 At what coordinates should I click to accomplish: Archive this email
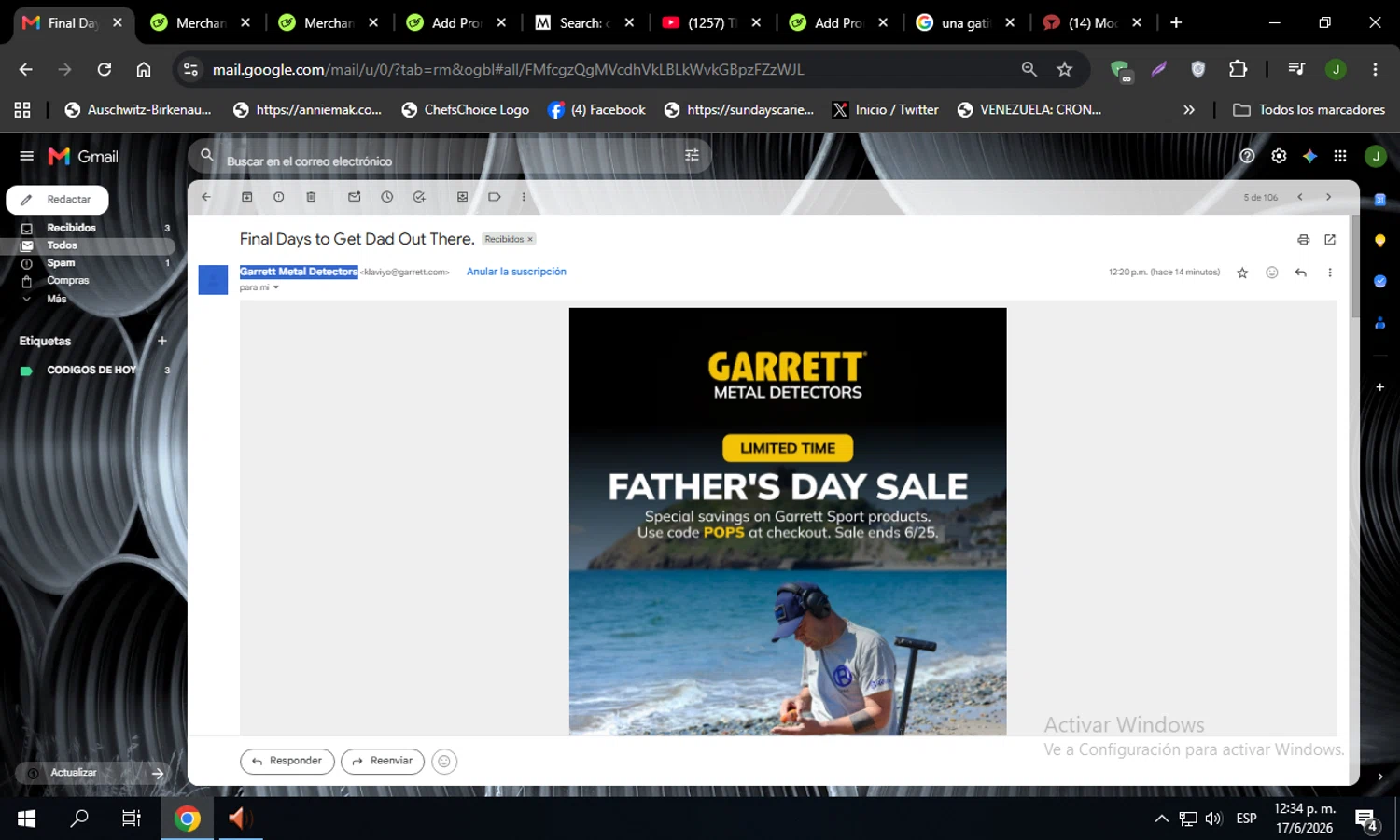(x=247, y=197)
